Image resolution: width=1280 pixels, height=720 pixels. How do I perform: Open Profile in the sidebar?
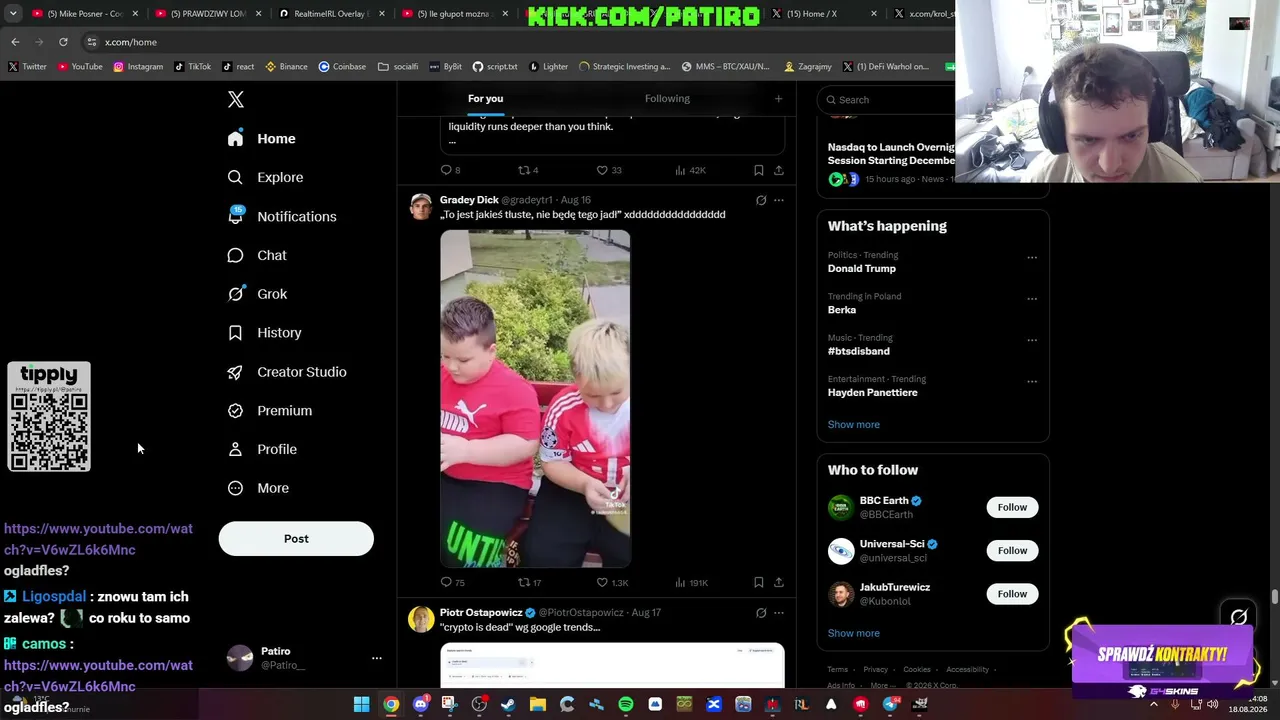click(262, 449)
